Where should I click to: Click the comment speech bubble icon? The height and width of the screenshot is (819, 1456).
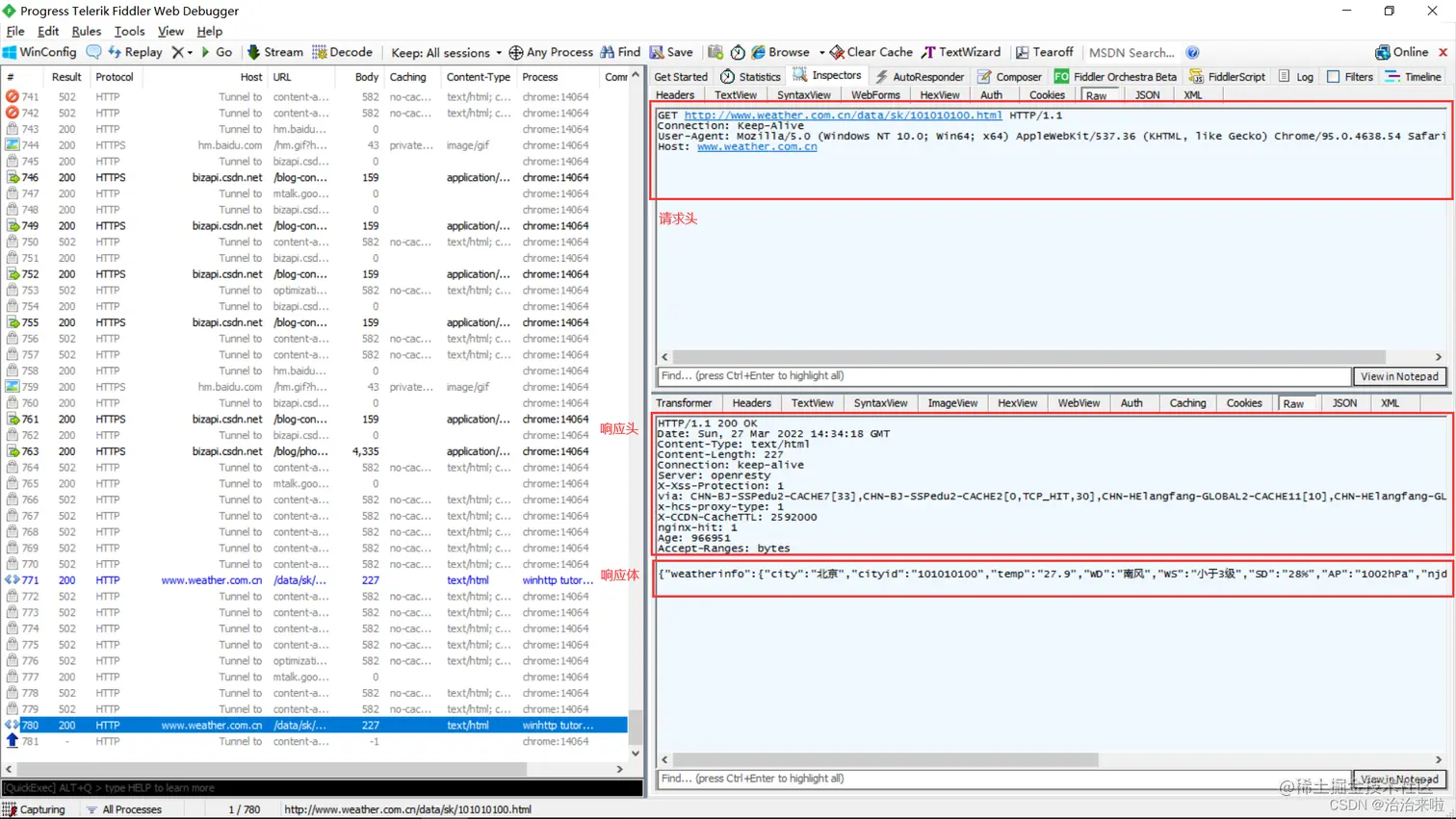[93, 52]
